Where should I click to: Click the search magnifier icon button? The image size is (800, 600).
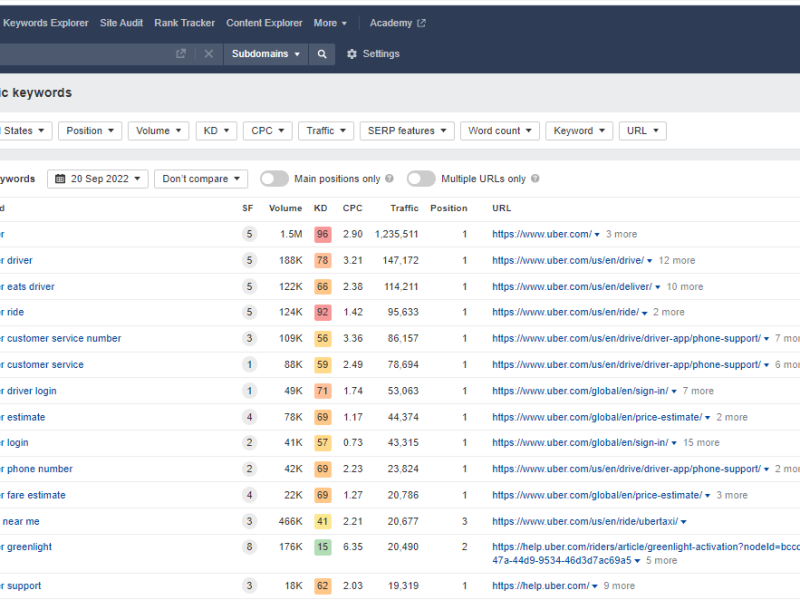point(321,54)
